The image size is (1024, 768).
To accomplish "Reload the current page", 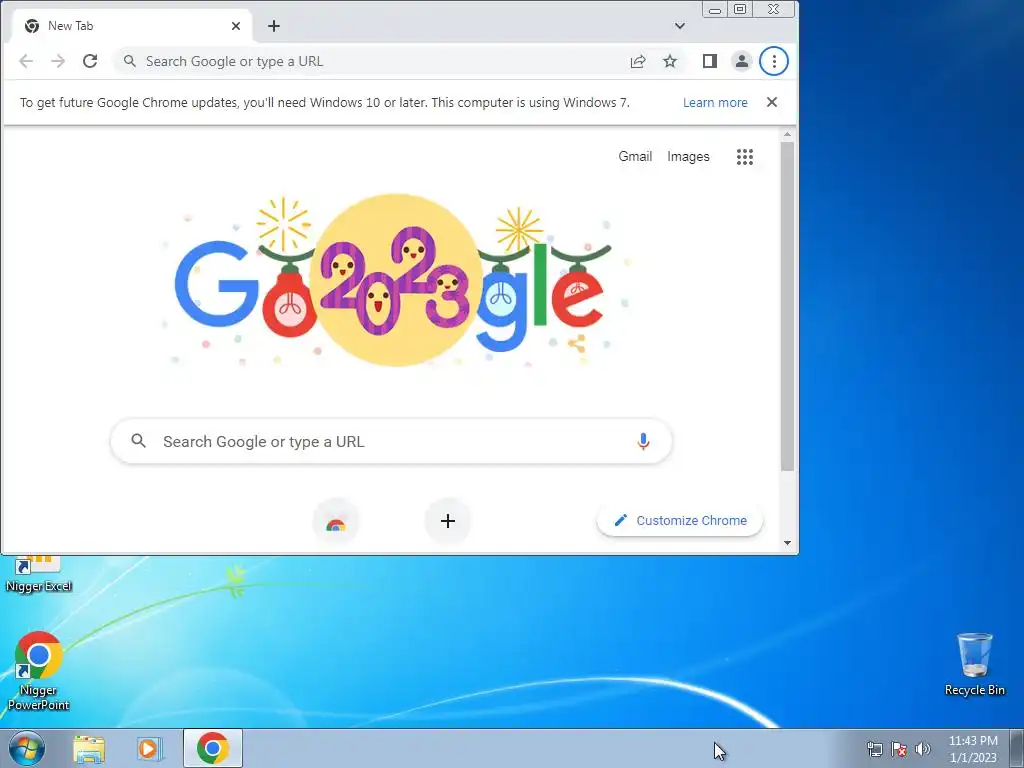I will [90, 61].
